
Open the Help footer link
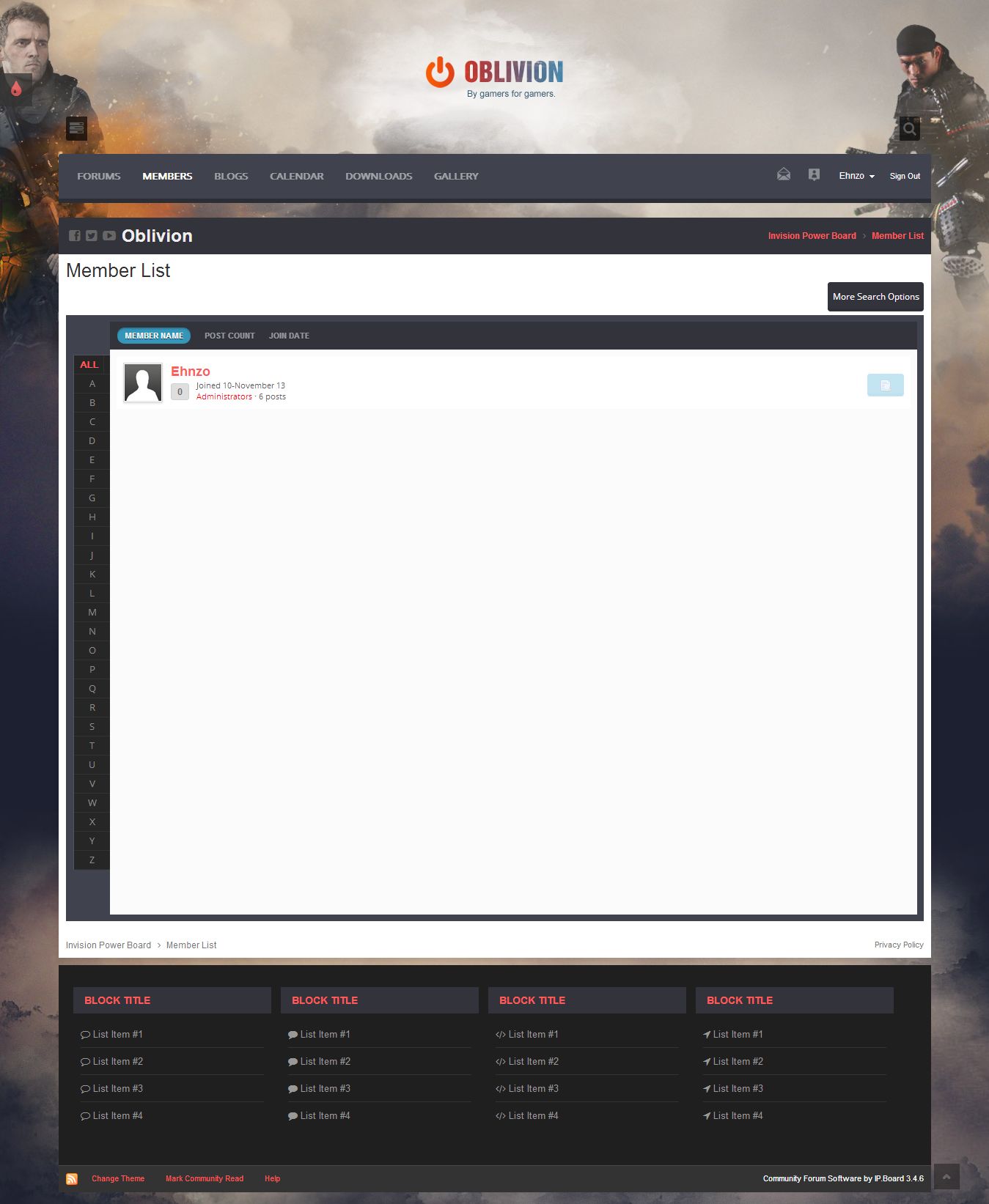[x=273, y=1178]
